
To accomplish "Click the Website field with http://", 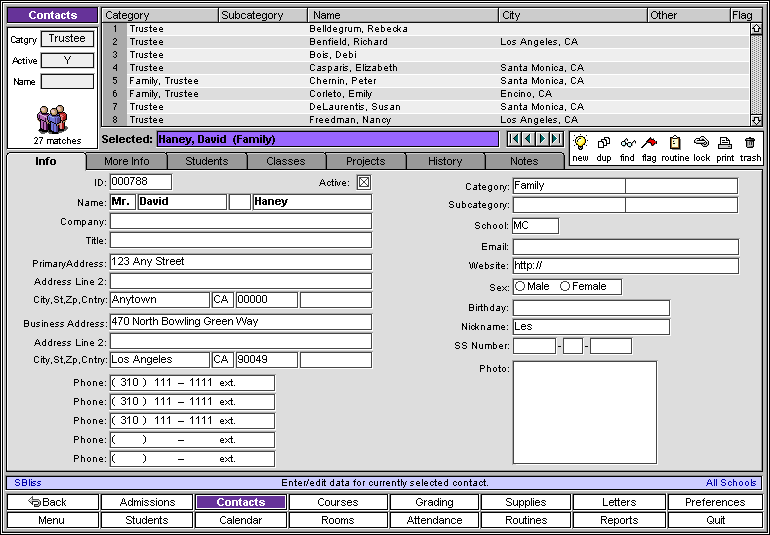I will tap(626, 266).
